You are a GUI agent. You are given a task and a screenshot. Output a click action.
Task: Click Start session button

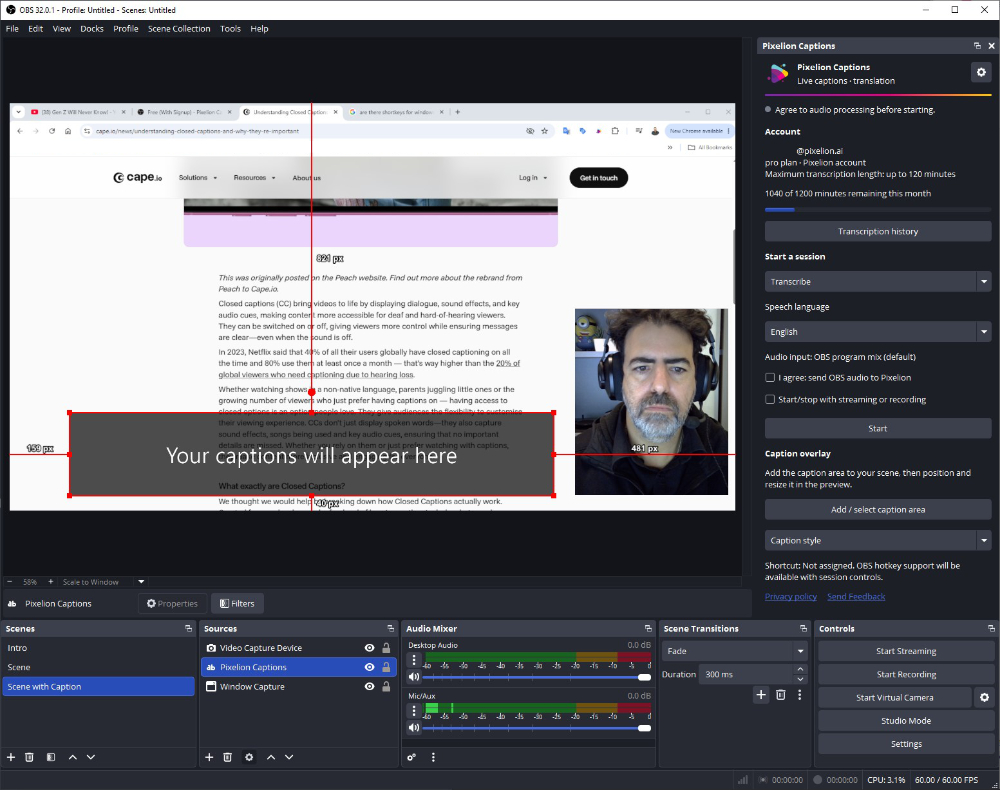(x=878, y=428)
